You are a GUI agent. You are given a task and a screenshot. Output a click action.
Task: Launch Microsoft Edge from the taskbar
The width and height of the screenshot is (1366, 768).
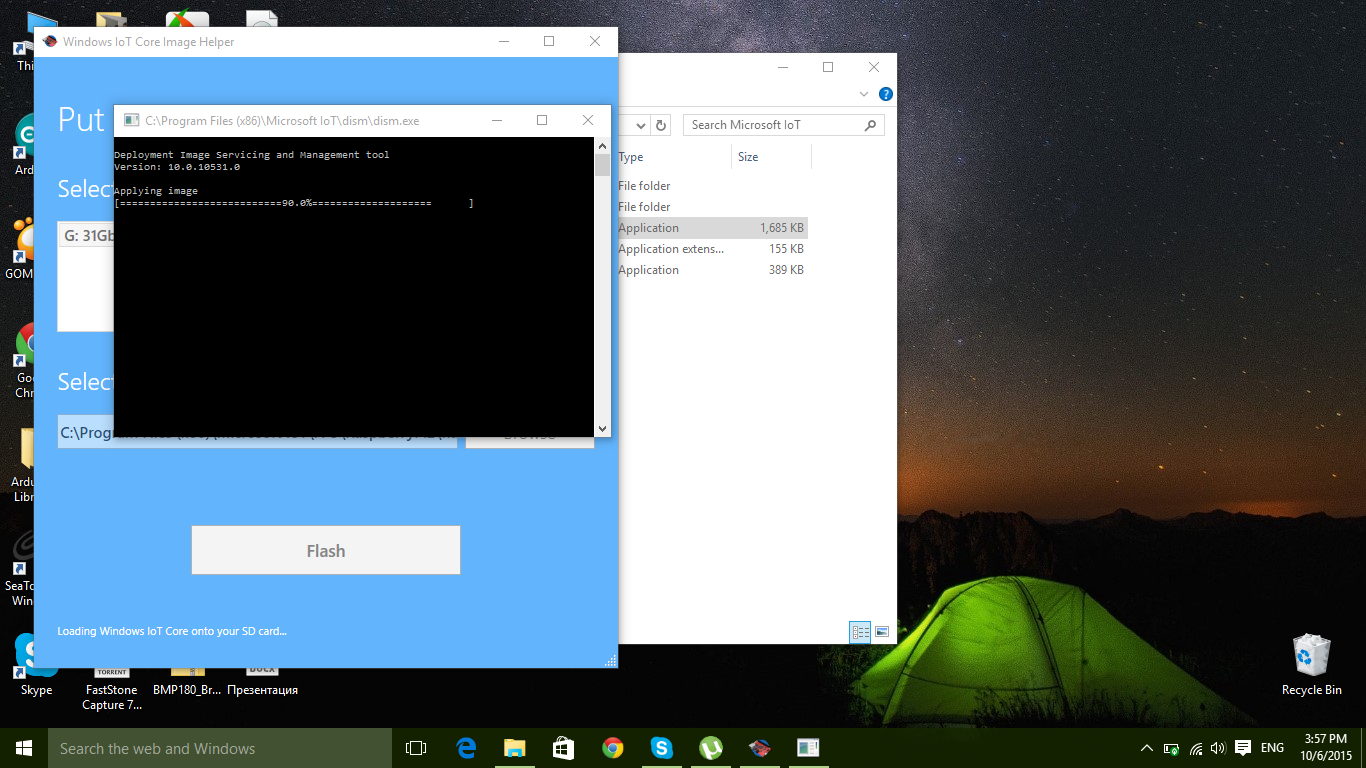pyautogui.click(x=466, y=748)
